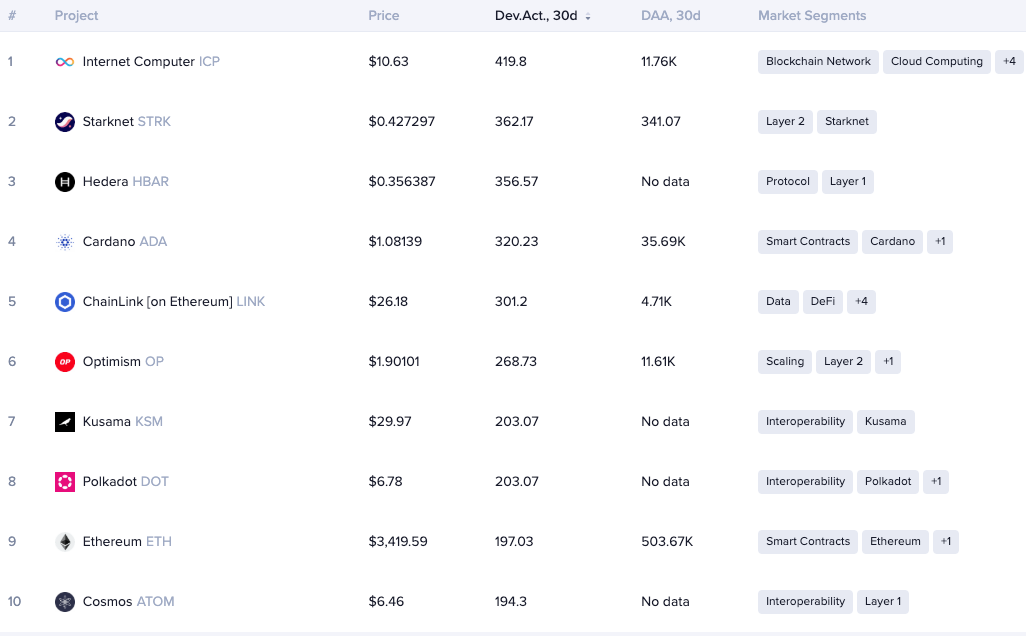This screenshot has height=636, width=1026.
Task: Select Smart Contracts tag in Ethereum row
Action: (x=807, y=542)
